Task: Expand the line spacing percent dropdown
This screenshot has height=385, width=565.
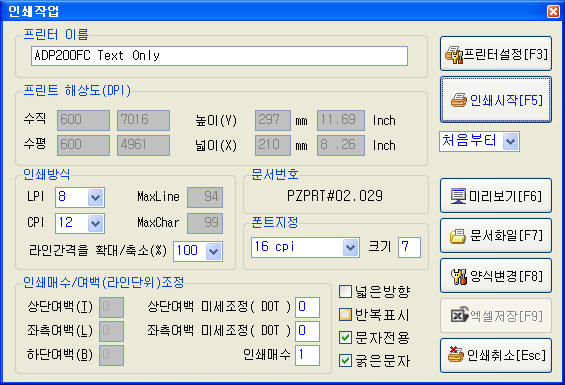Action: pos(213,251)
